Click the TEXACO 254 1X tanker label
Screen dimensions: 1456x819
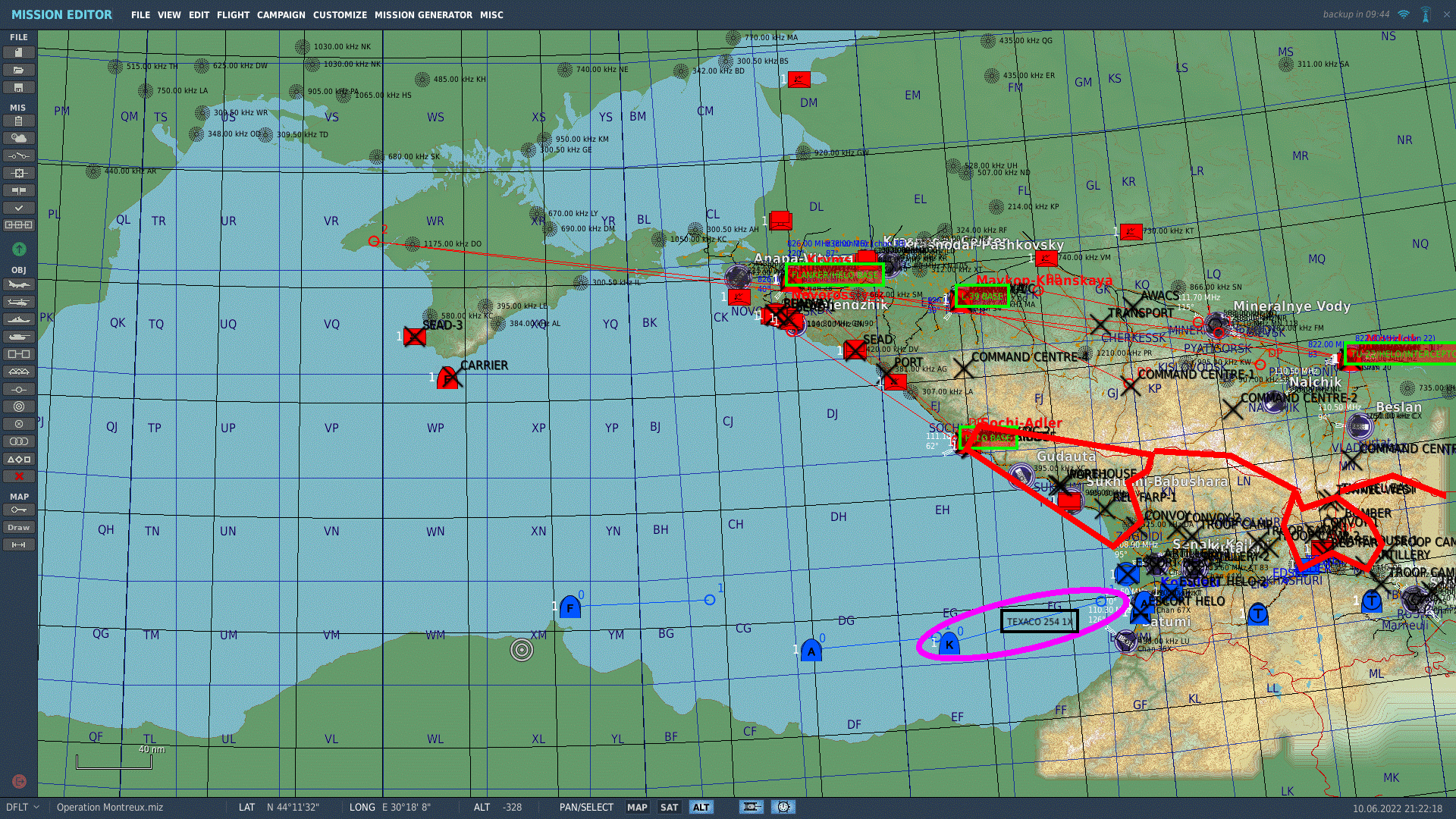1039,621
